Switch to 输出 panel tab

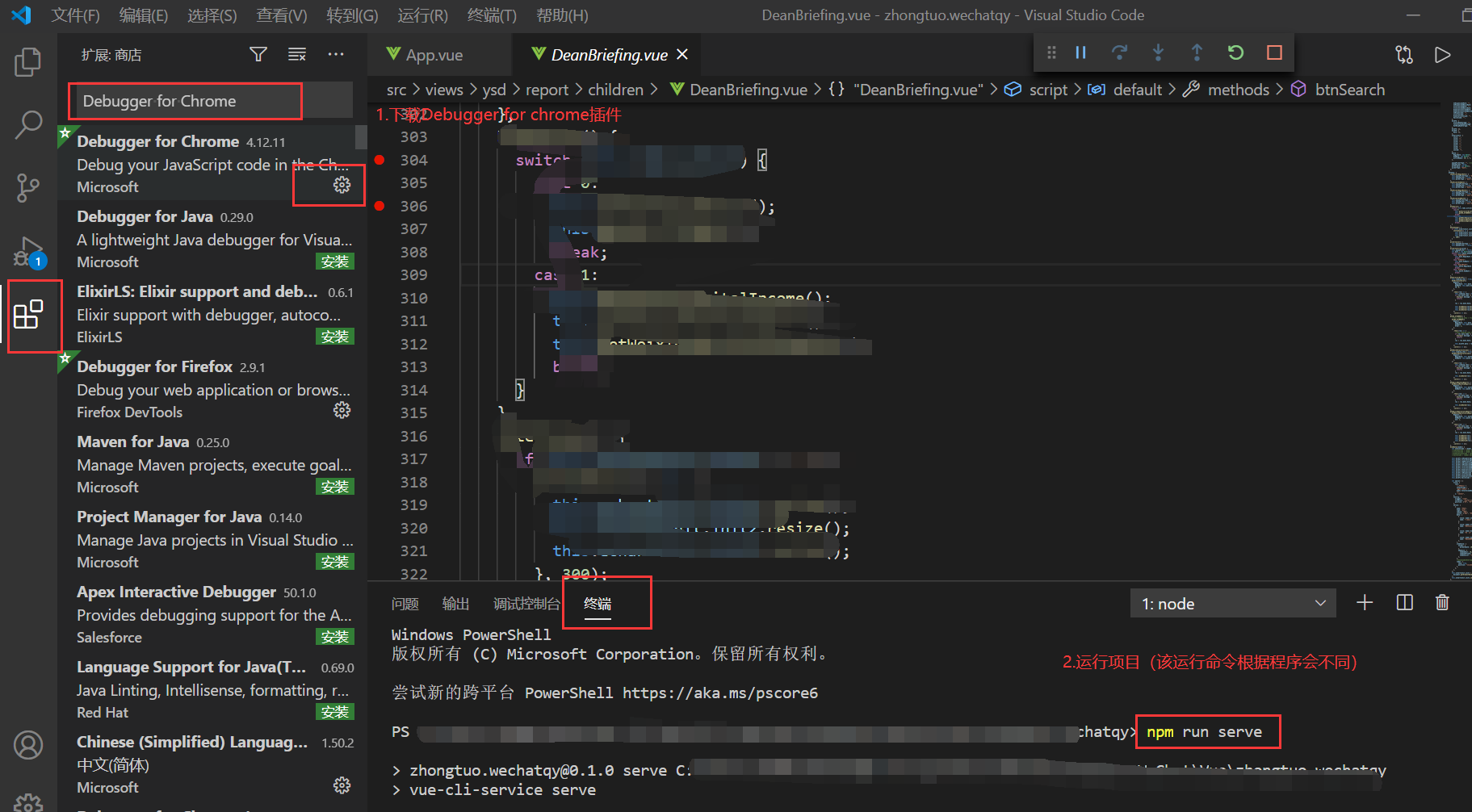tap(455, 604)
